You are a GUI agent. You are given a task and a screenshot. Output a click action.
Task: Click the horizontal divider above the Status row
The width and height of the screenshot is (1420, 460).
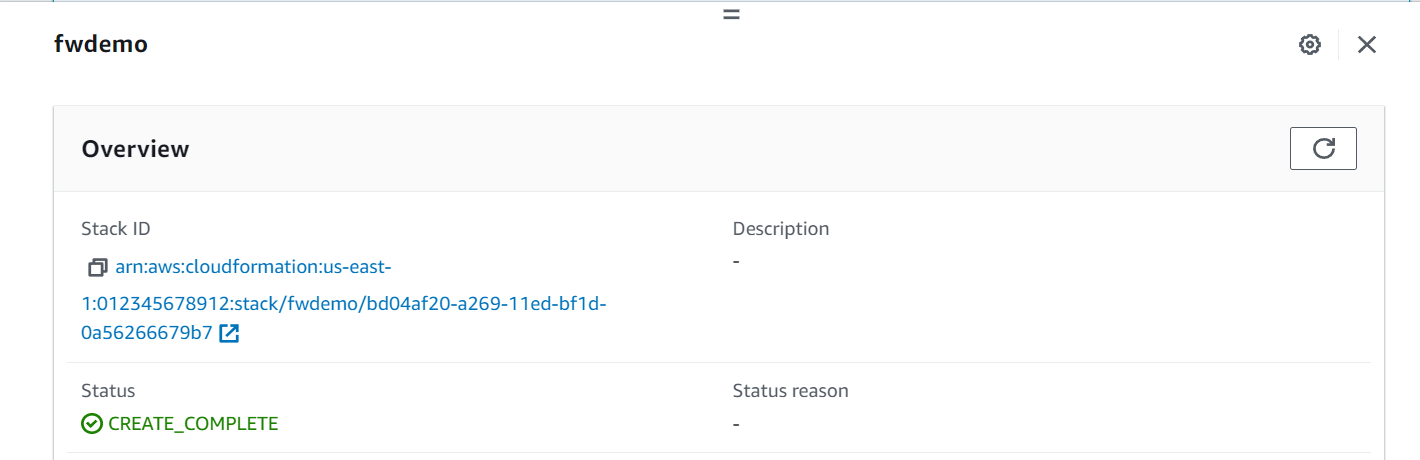(x=718, y=362)
